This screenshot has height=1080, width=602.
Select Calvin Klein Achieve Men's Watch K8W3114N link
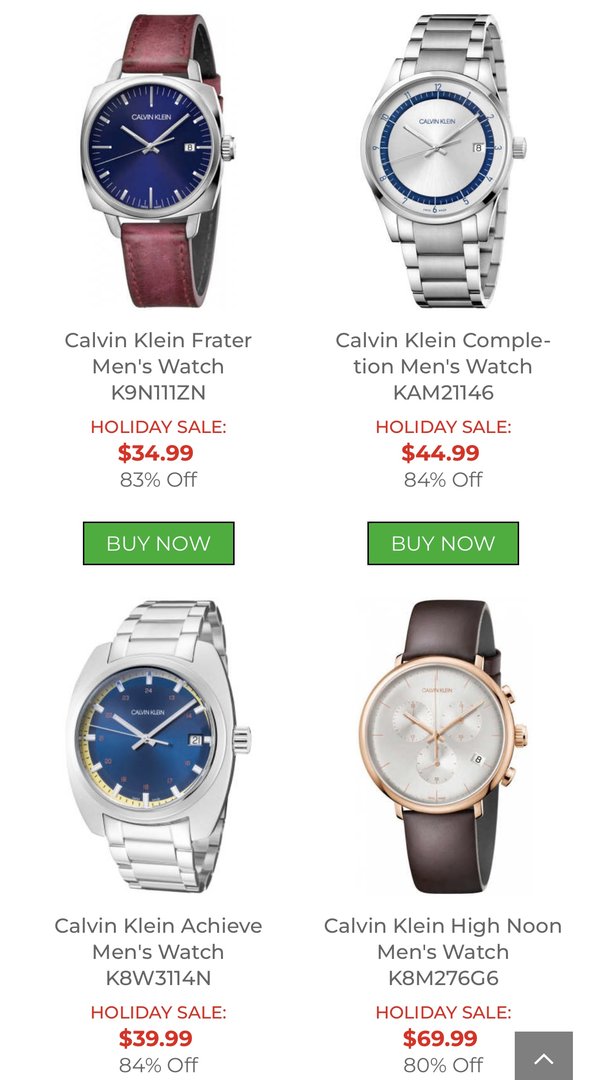pos(158,951)
